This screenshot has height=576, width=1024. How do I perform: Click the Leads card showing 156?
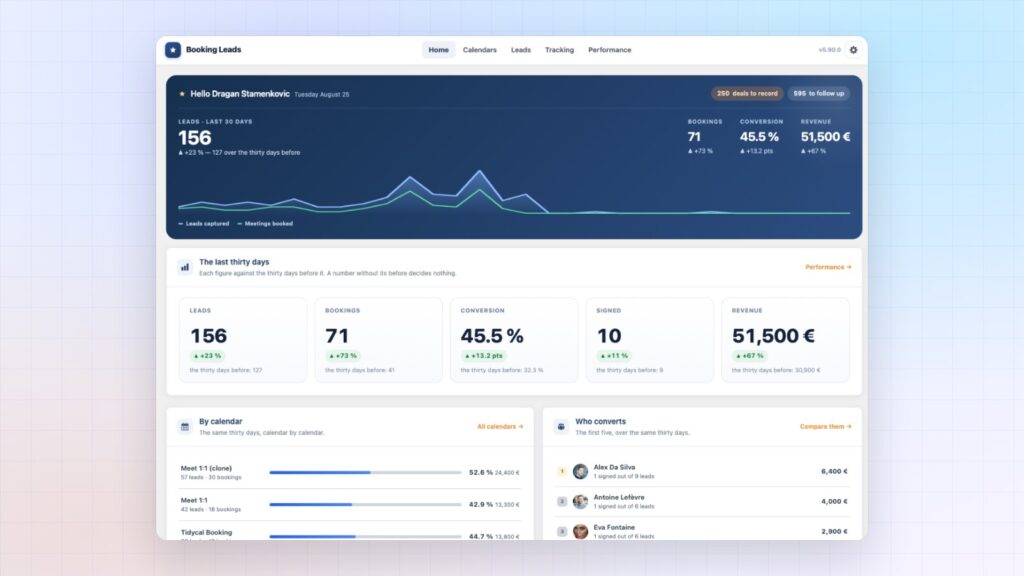point(243,340)
